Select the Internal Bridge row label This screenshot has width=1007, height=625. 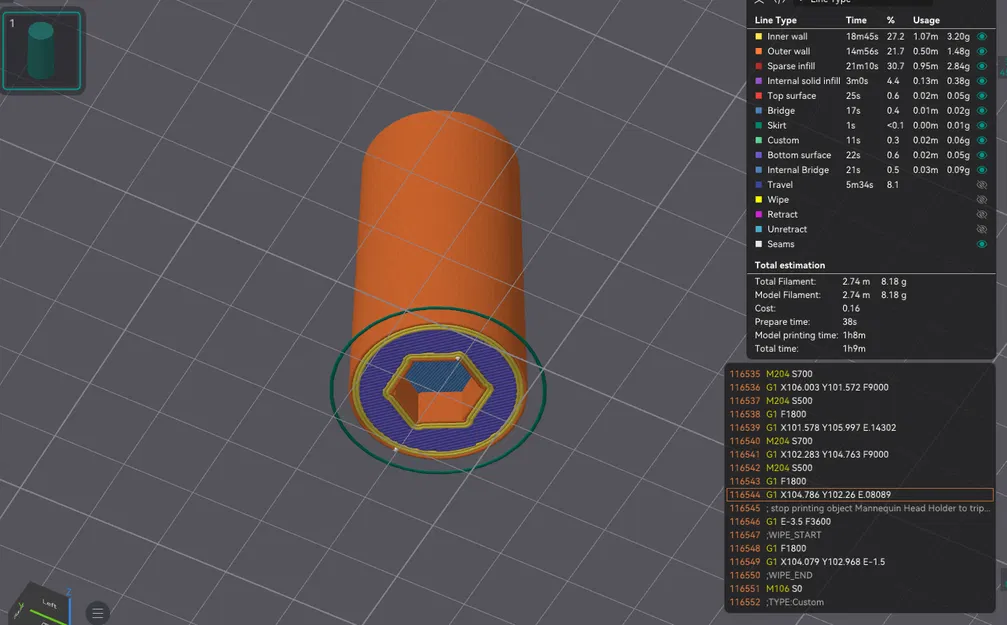tap(798, 170)
